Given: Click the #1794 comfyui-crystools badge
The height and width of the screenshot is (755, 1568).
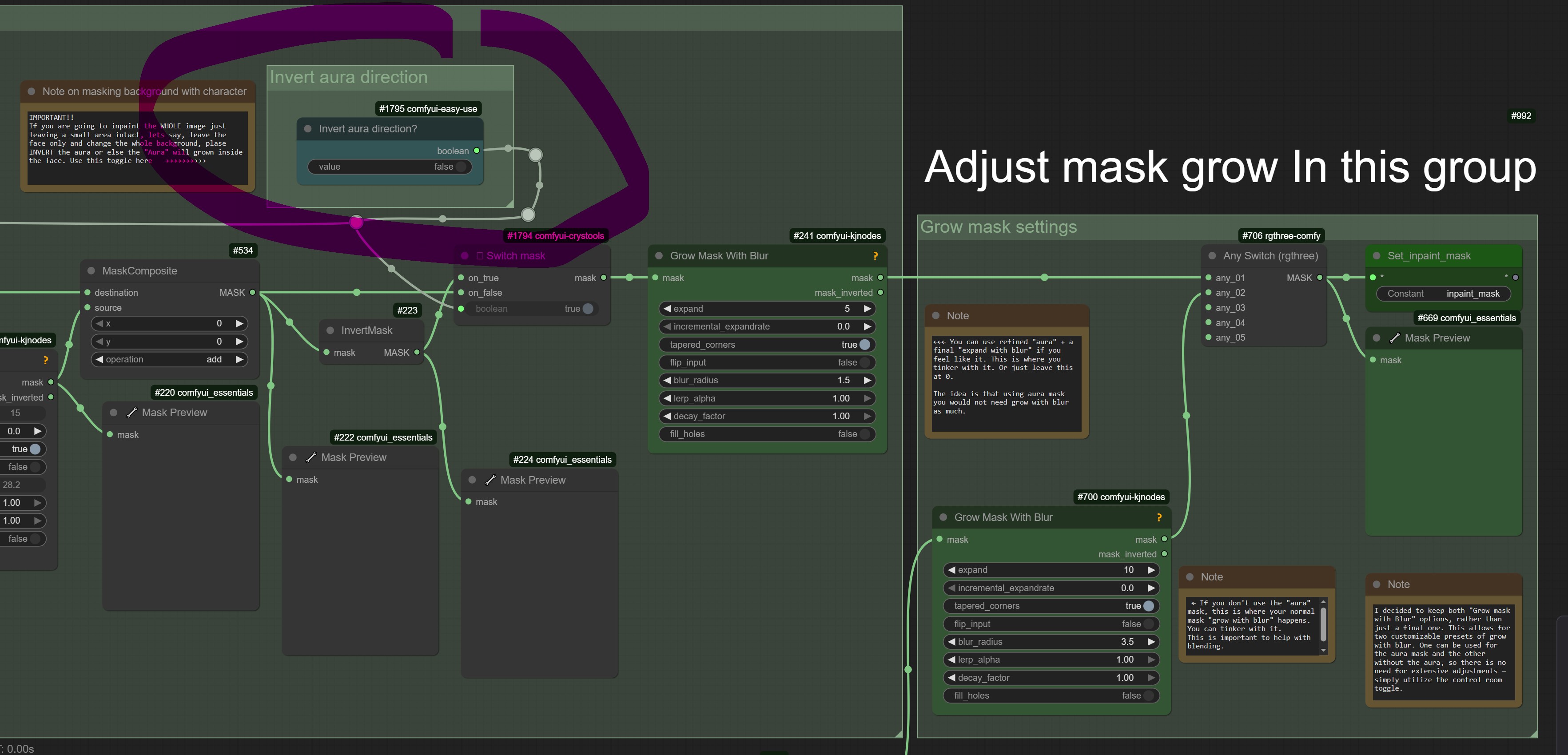Looking at the screenshot, I should (556, 236).
